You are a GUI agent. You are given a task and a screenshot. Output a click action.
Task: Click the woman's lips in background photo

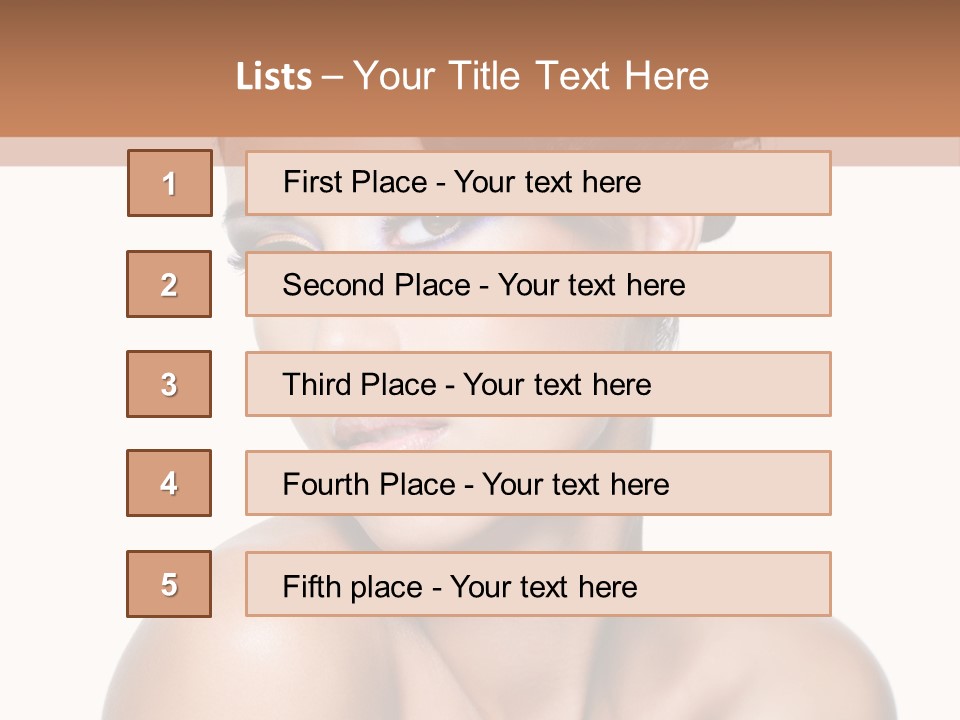tap(392, 433)
